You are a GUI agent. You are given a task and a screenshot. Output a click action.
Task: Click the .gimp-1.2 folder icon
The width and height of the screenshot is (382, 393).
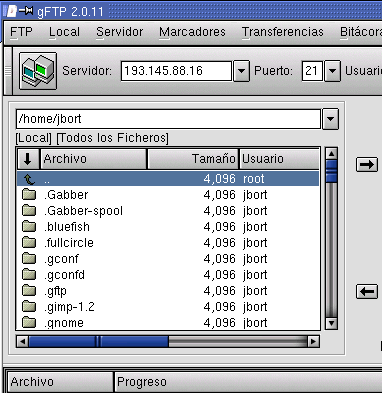pyautogui.click(x=29, y=307)
